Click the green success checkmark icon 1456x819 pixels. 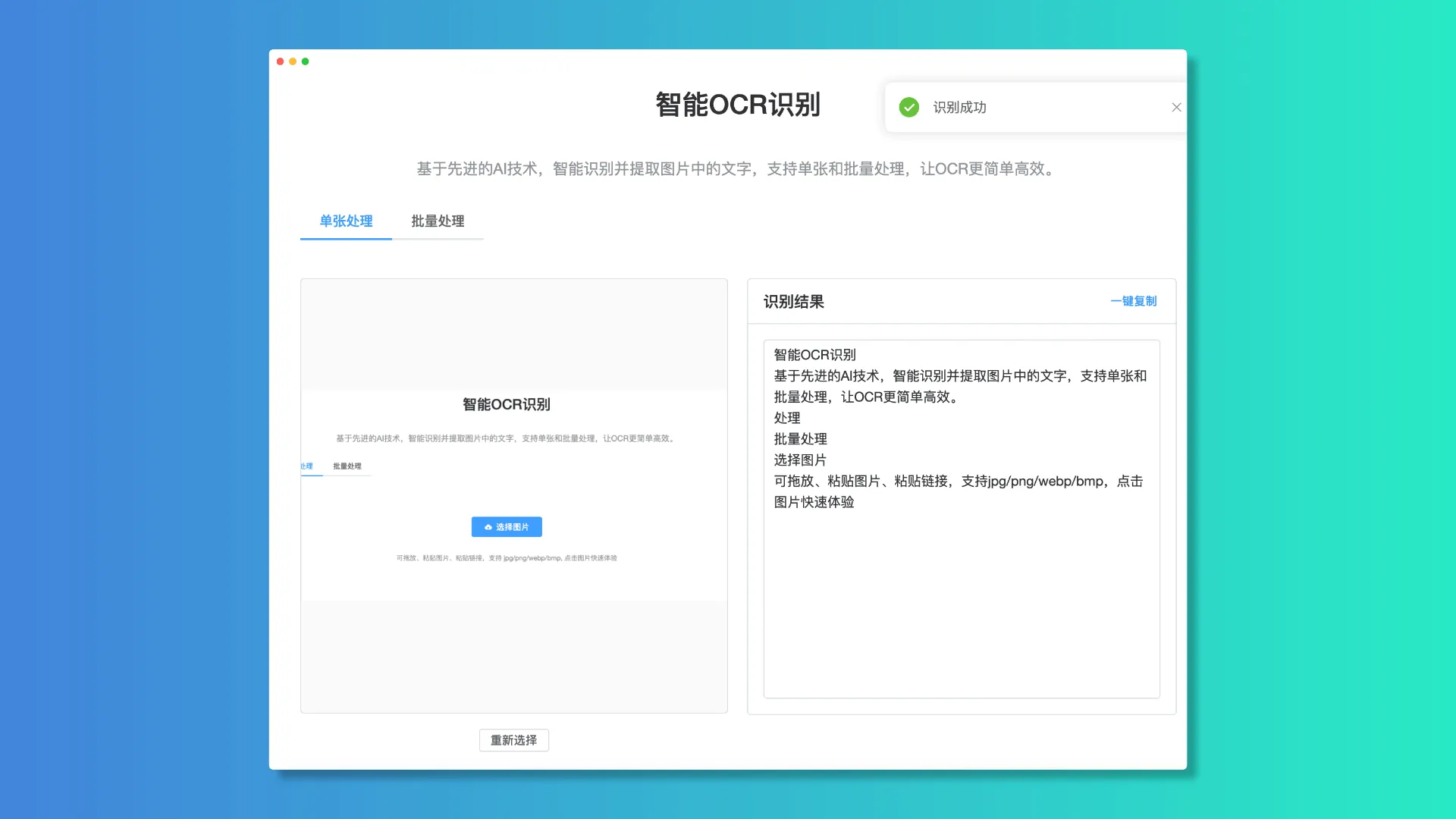[909, 108]
